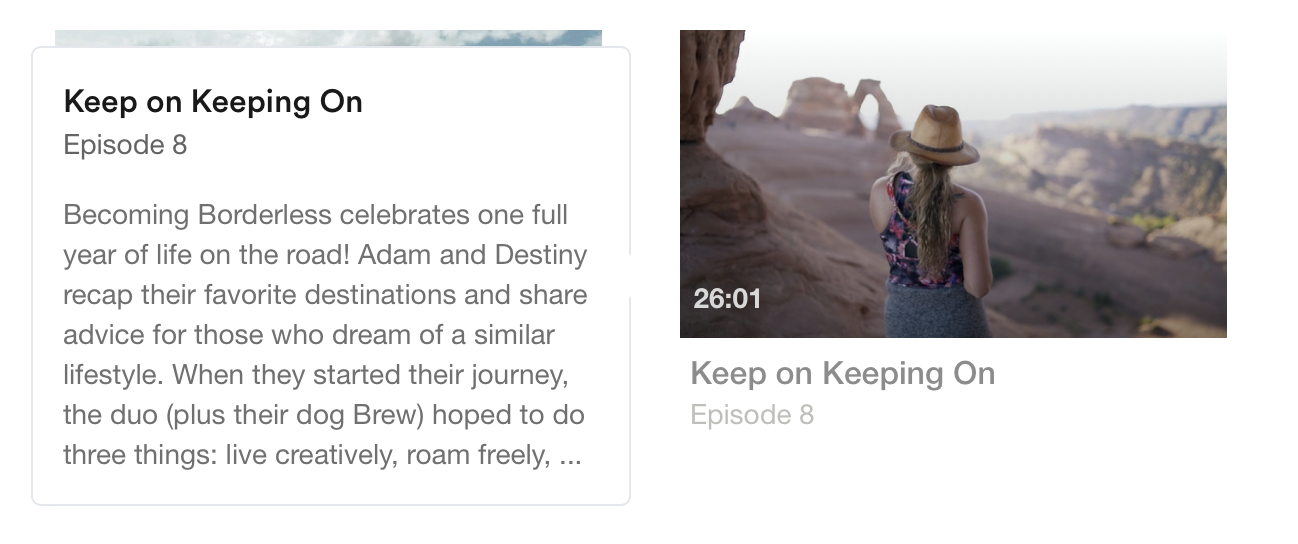1298x544 pixels.
Task: Open the video thumbnail with woman in hat
Action: click(x=953, y=184)
